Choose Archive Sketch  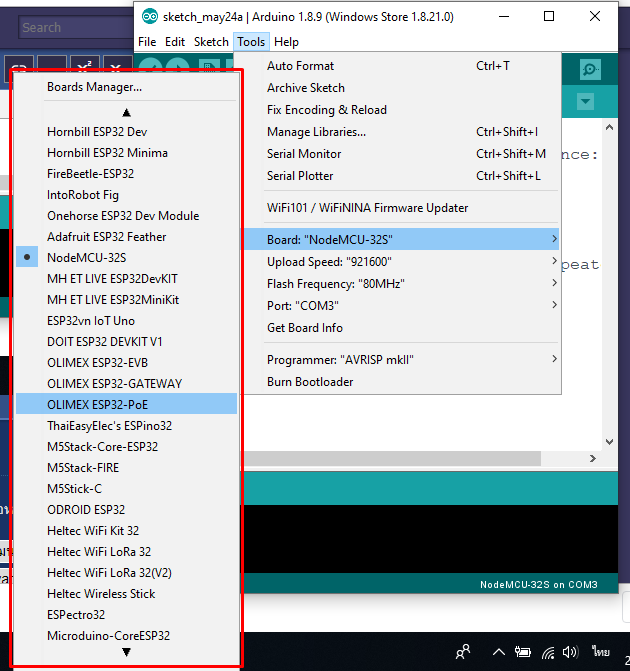tap(401, 88)
